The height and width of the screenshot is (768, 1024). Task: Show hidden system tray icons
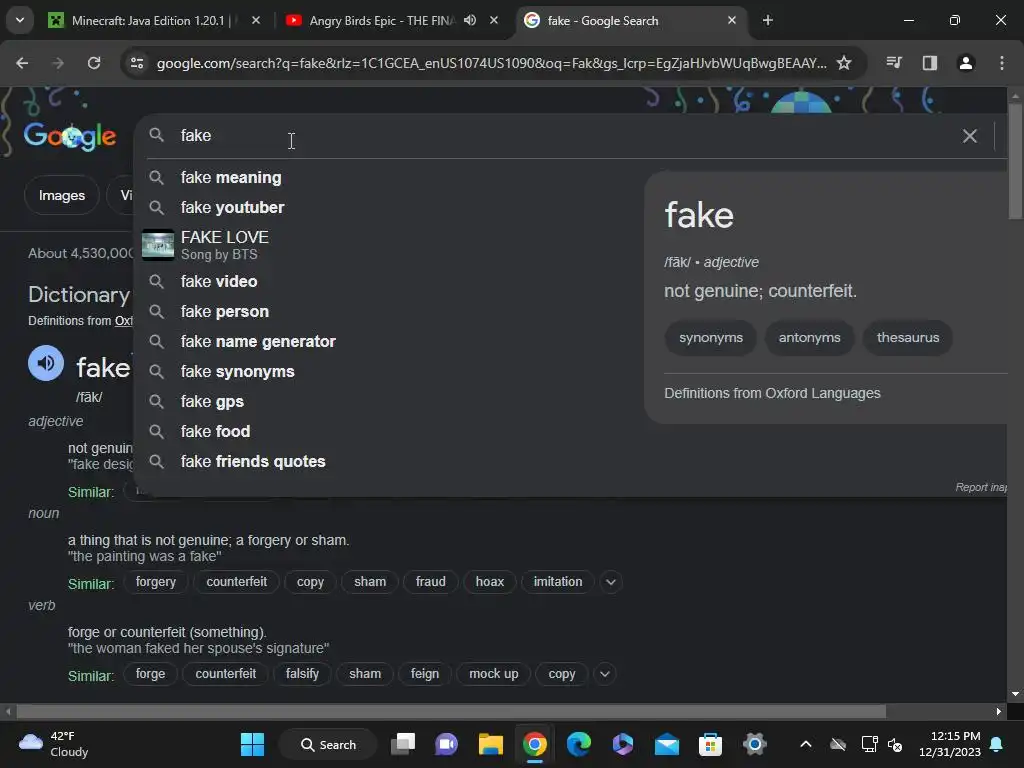pos(806,744)
